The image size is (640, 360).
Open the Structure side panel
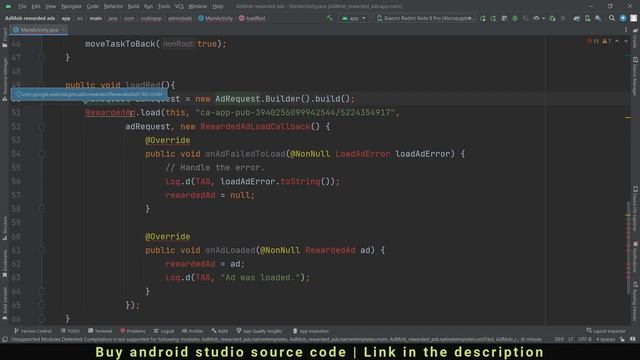5,228
